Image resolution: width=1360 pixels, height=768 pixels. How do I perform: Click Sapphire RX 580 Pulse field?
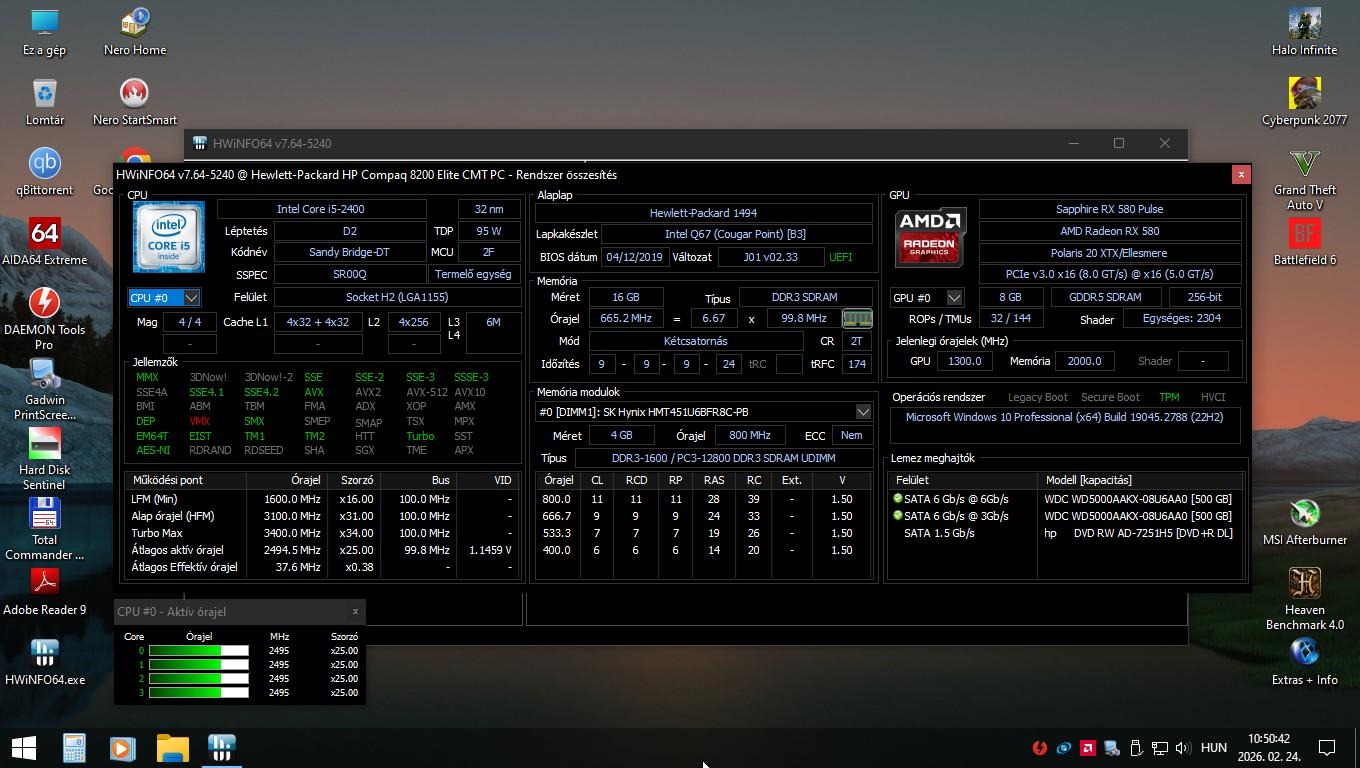(x=1110, y=209)
